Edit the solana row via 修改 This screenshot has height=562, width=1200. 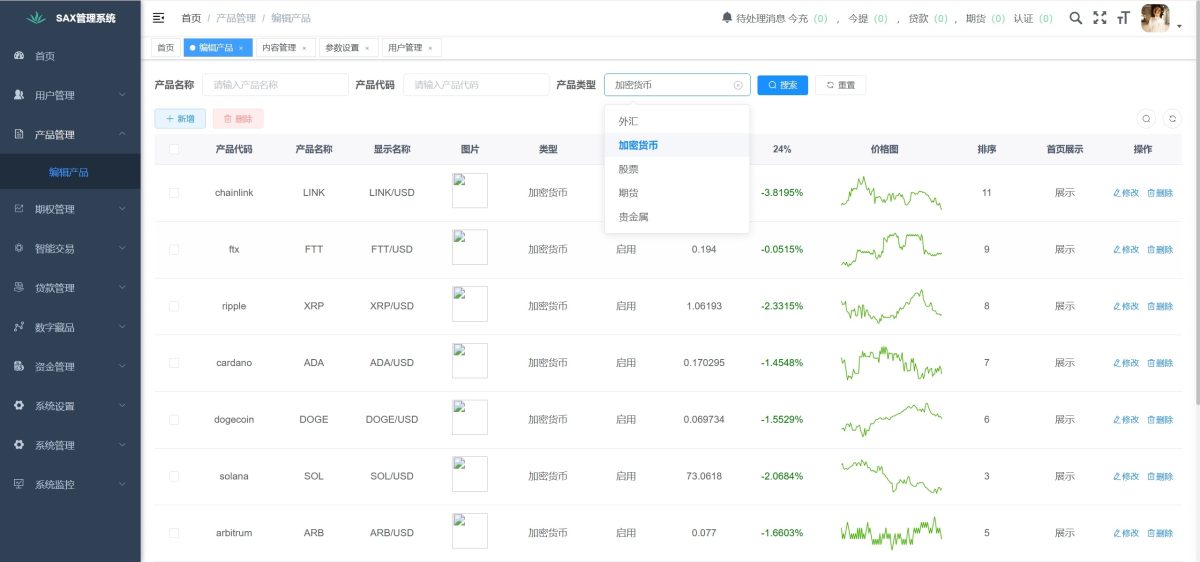coord(1126,476)
